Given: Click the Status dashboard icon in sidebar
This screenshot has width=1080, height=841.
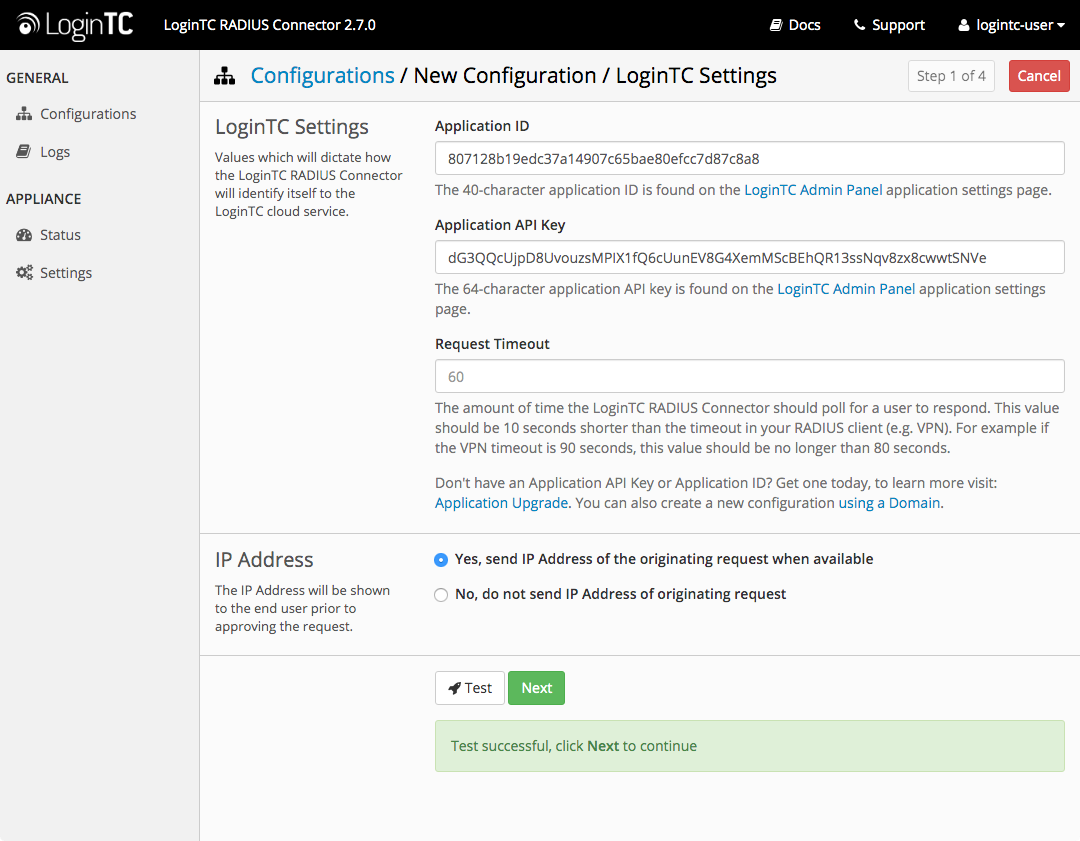Looking at the screenshot, I should point(24,235).
